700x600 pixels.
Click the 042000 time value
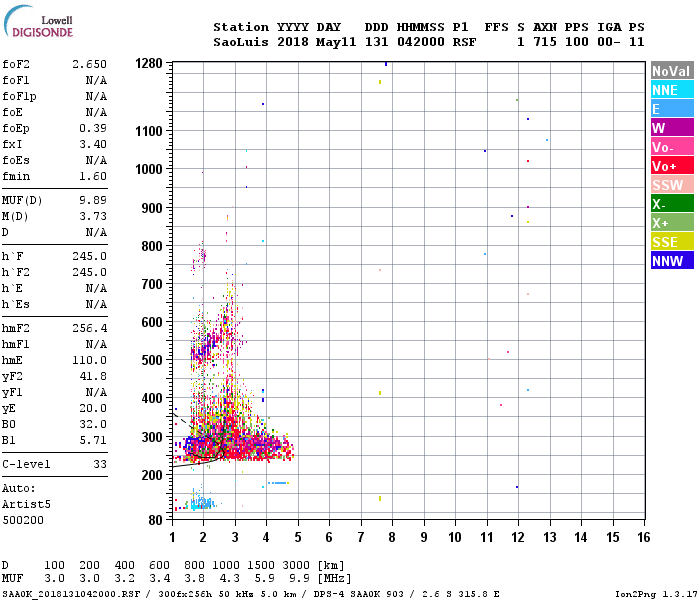tap(421, 42)
